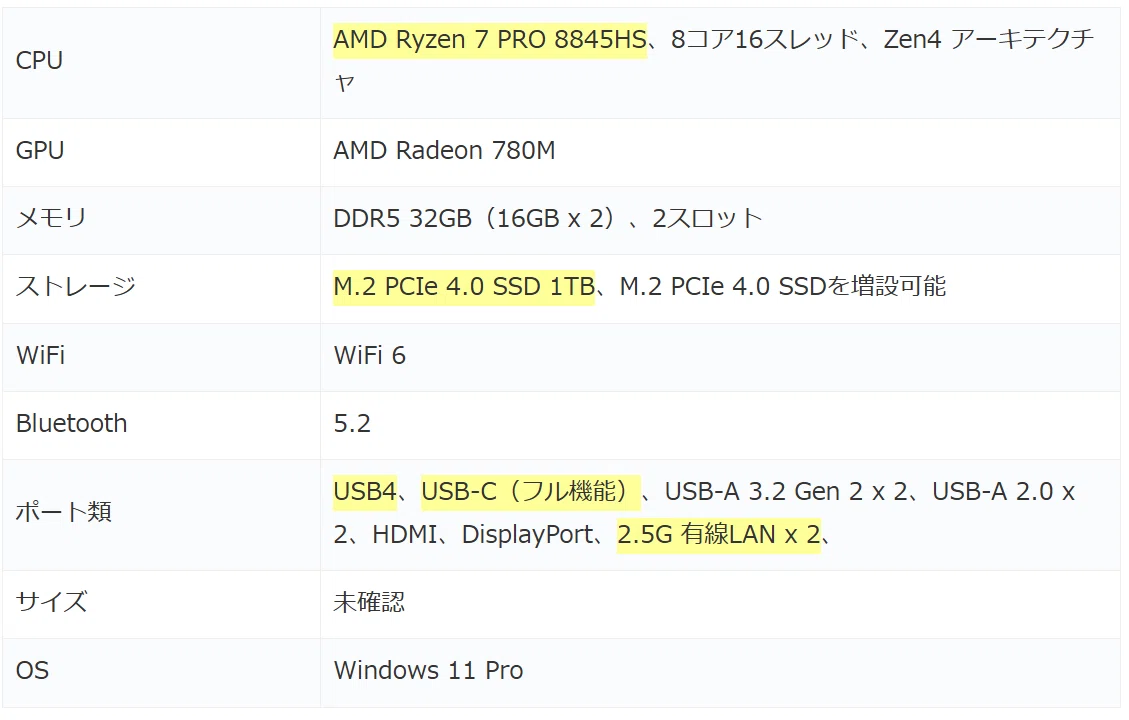Click the DisplayPort text
The width and height of the screenshot is (1129, 720).
[x=528, y=534]
